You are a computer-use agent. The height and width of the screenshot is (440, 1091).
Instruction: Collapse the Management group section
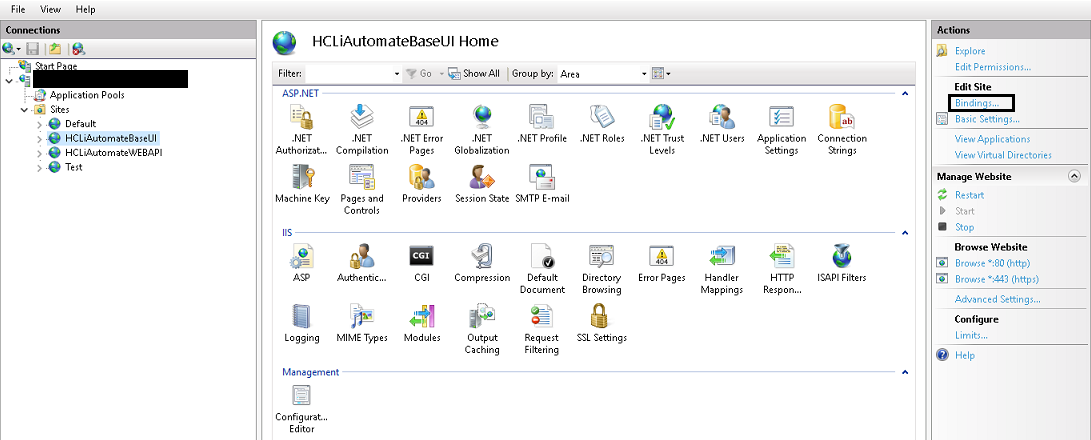click(x=905, y=372)
